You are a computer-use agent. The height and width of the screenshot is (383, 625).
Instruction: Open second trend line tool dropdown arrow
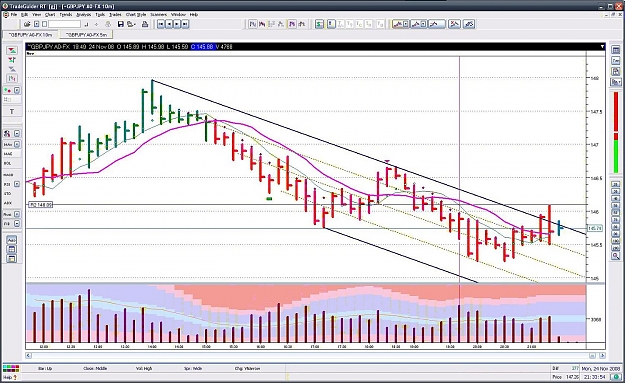pyautogui.click(x=424, y=24)
